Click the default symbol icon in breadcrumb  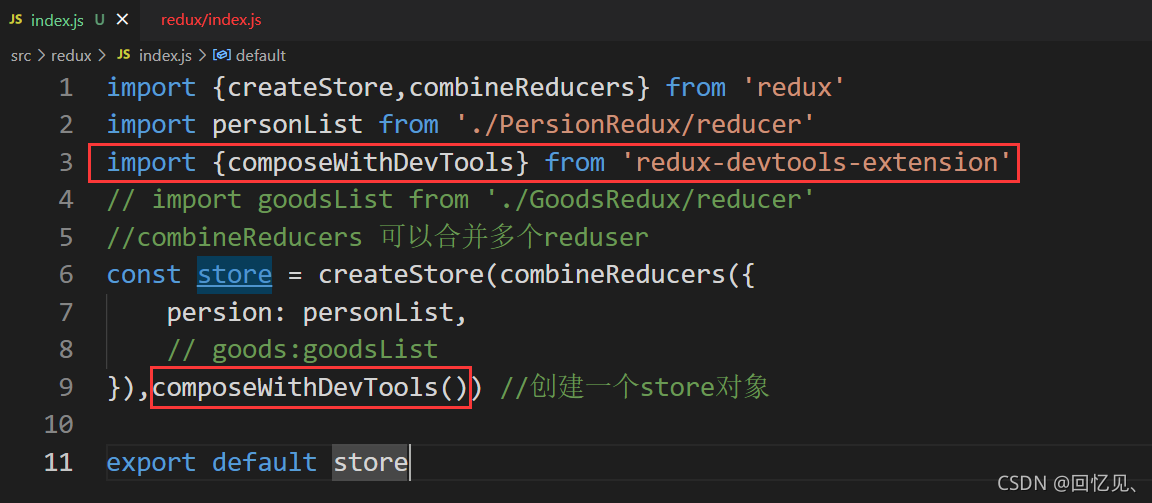click(x=221, y=55)
